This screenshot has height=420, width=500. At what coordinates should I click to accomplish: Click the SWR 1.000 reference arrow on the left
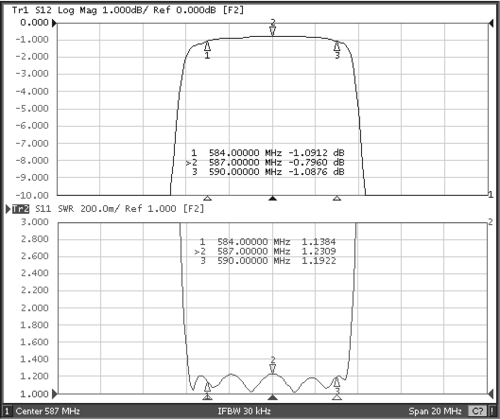55,394
